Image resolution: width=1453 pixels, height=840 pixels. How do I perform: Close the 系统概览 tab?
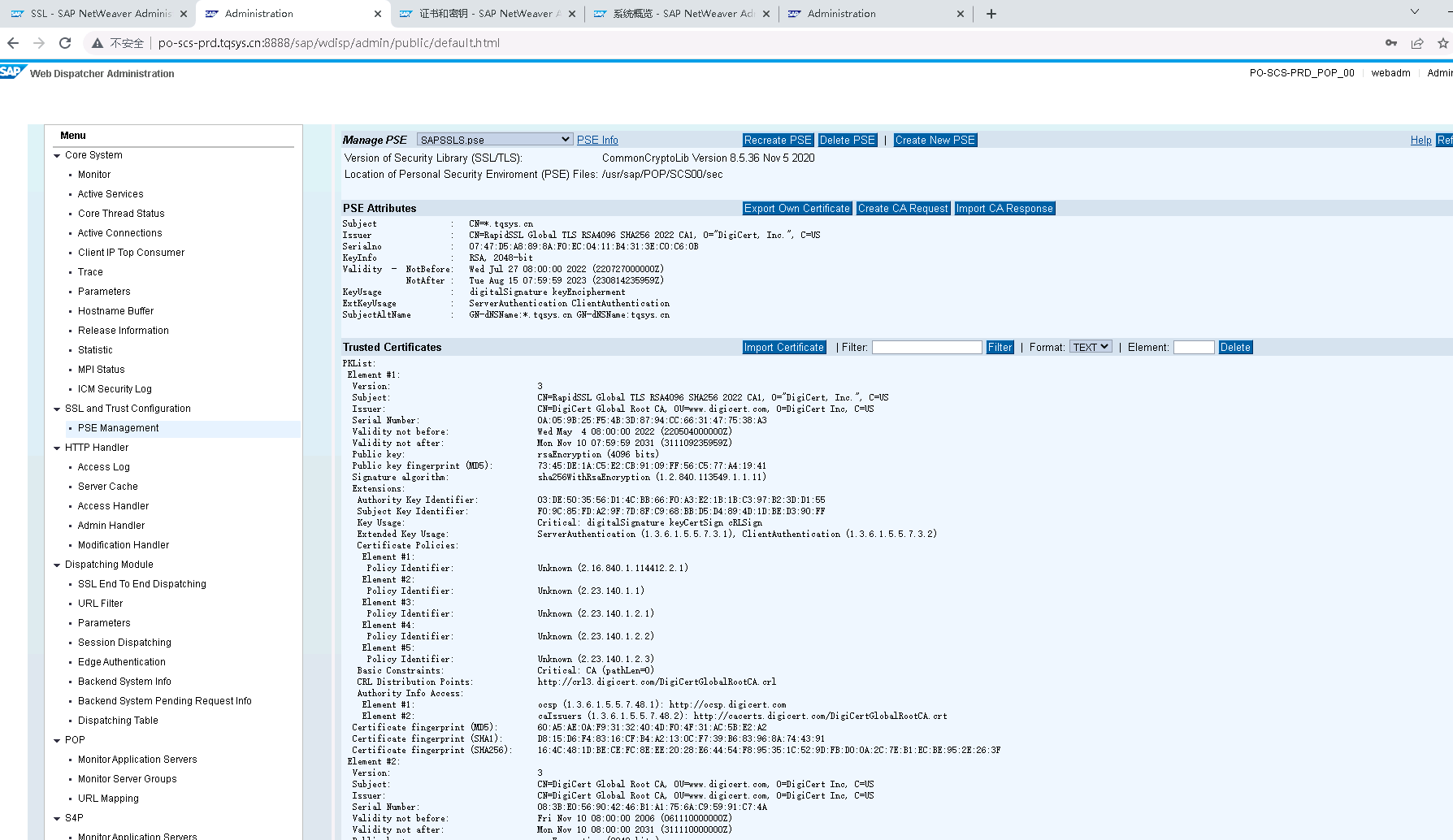click(x=766, y=14)
